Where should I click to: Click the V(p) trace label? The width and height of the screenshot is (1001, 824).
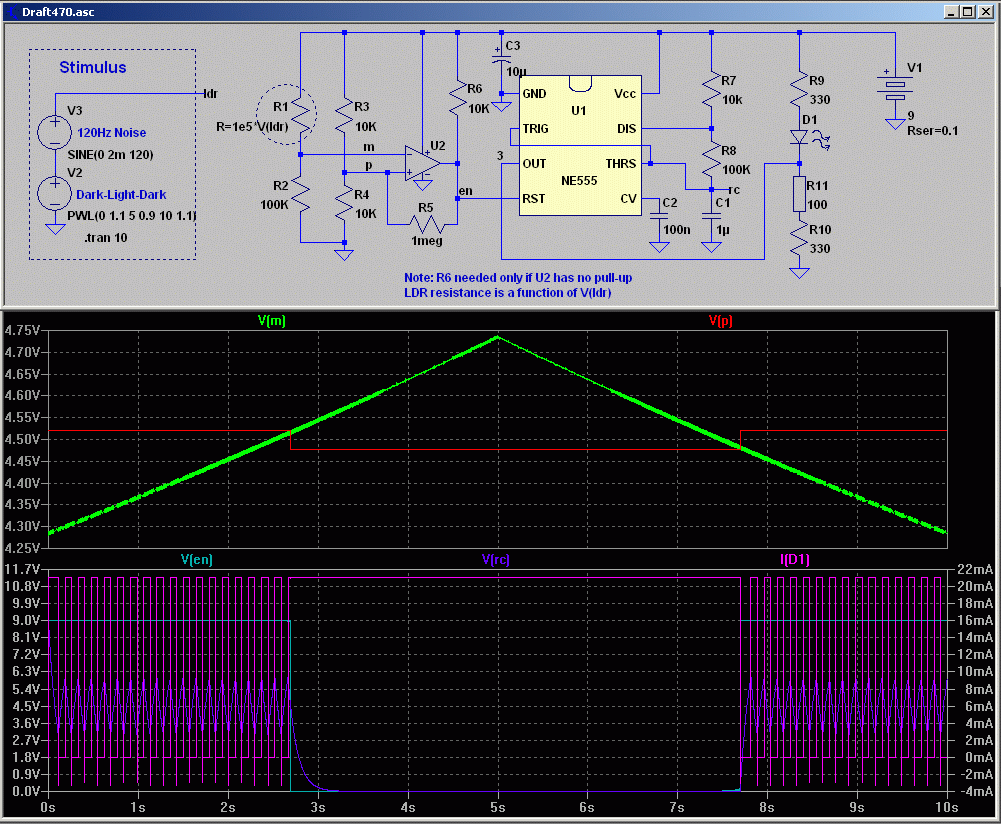pyautogui.click(x=721, y=320)
